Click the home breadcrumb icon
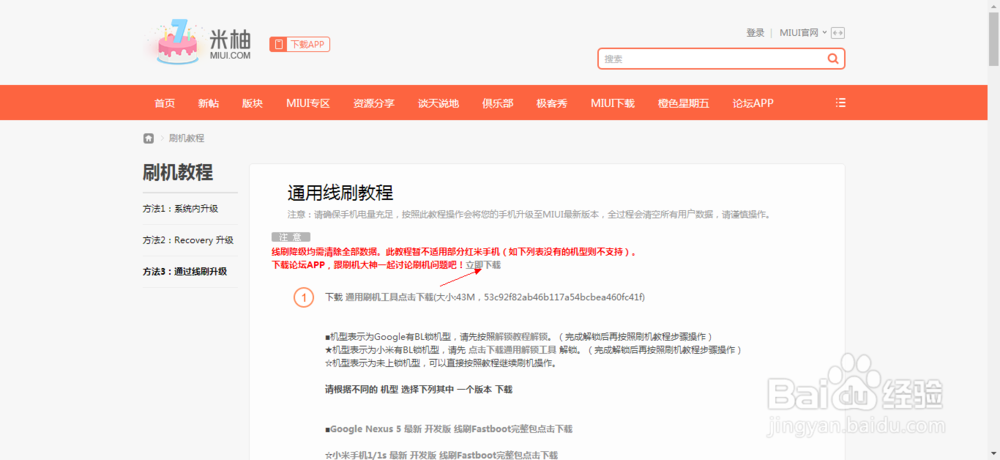Image resolution: width=1000 pixels, height=460 pixels. pos(149,138)
